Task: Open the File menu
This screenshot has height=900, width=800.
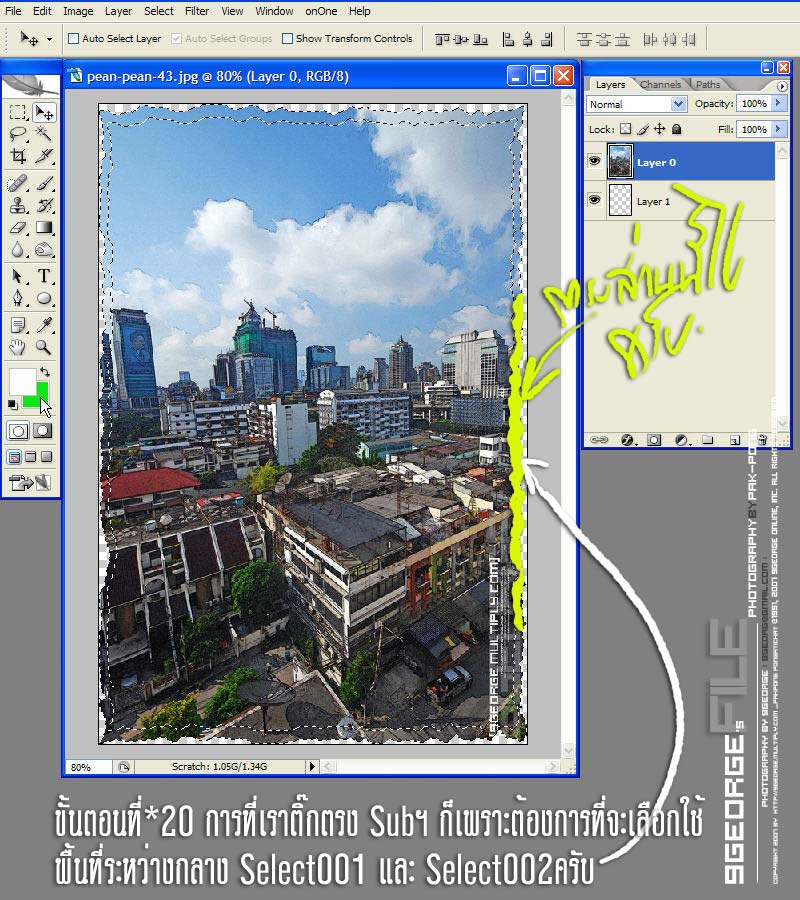Action: [13, 11]
